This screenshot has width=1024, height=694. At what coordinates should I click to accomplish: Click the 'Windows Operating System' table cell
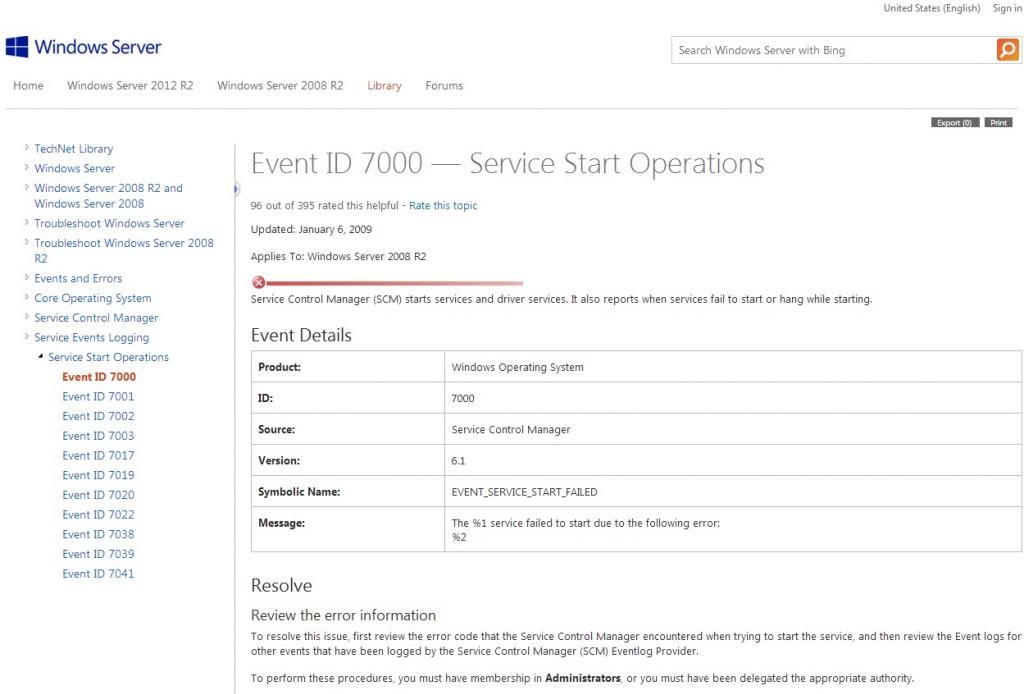(733, 367)
